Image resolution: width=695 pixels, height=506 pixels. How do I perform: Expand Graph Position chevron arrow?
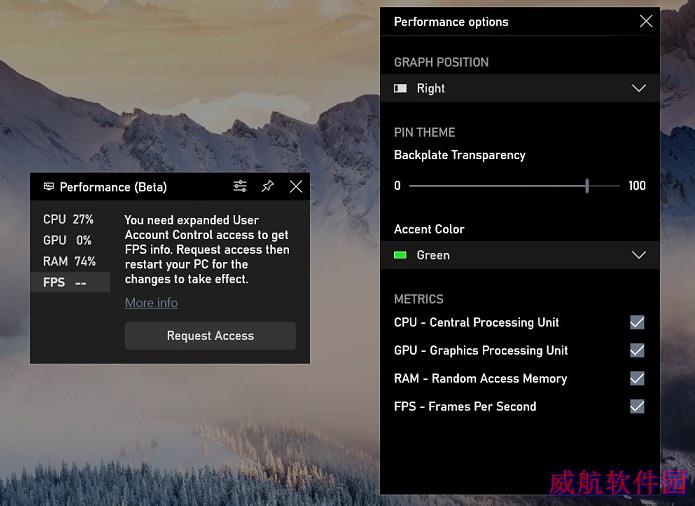pyautogui.click(x=639, y=88)
